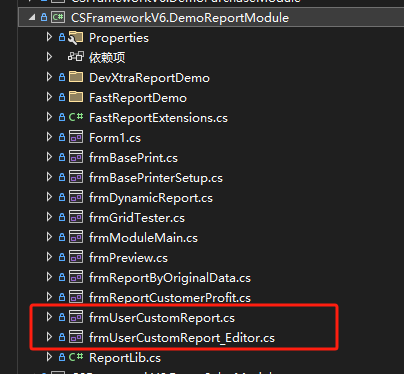Screen dimensions: 404x374
Task: Select the frmBasePrint.cs file name
Action: click(x=133, y=158)
